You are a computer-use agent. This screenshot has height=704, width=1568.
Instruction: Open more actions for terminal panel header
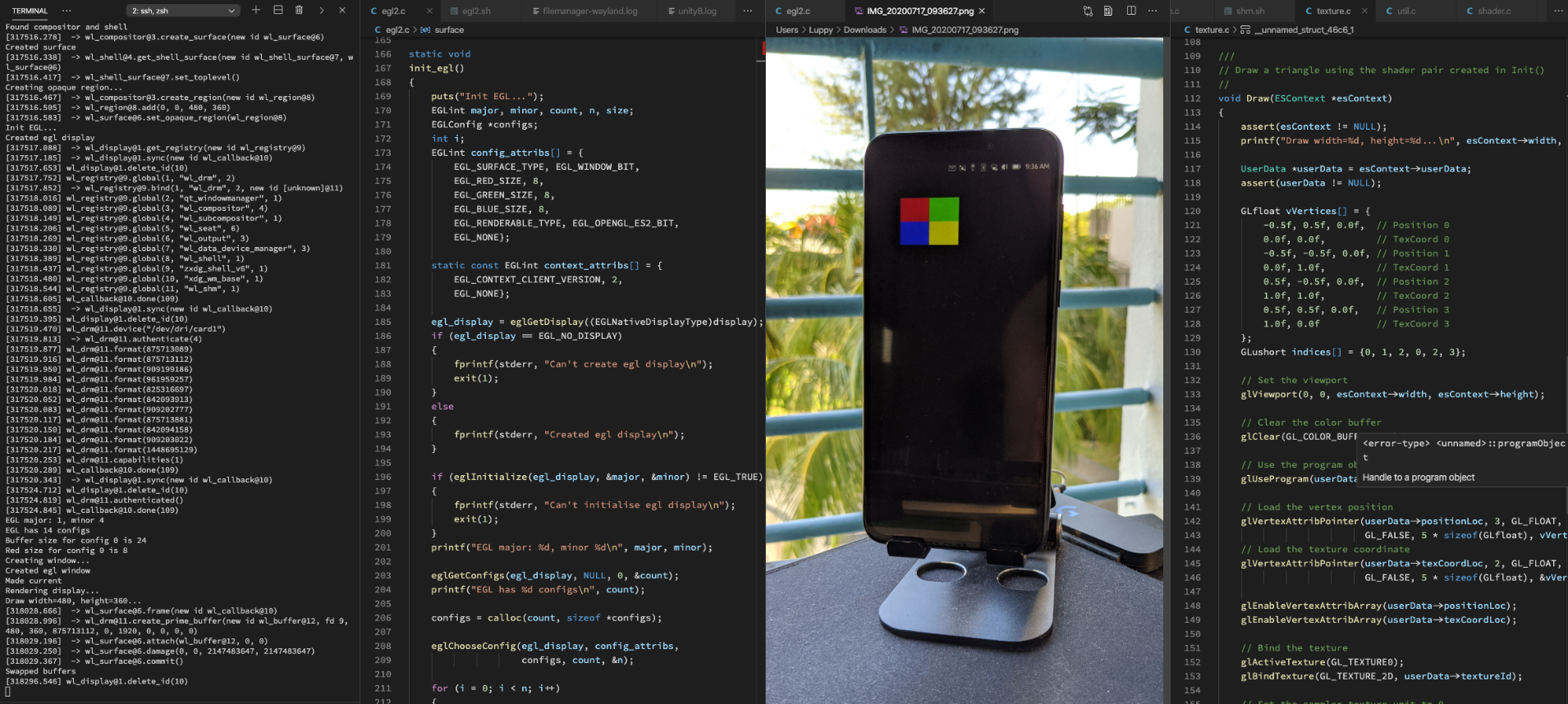(x=66, y=11)
